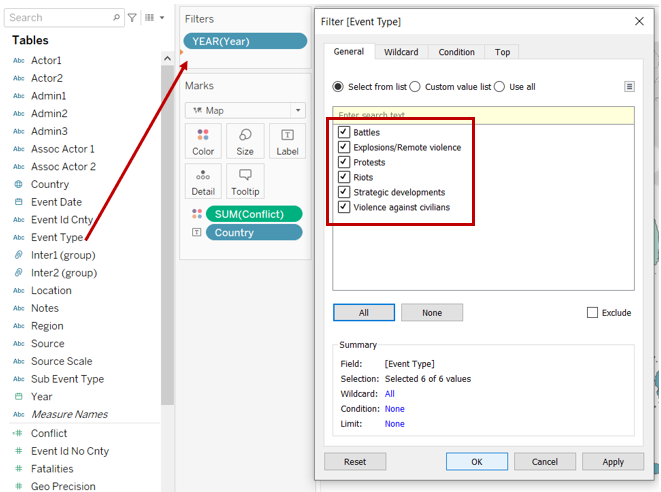The height and width of the screenshot is (492, 661).
Task: Click the Enter search text field
Action: (483, 116)
